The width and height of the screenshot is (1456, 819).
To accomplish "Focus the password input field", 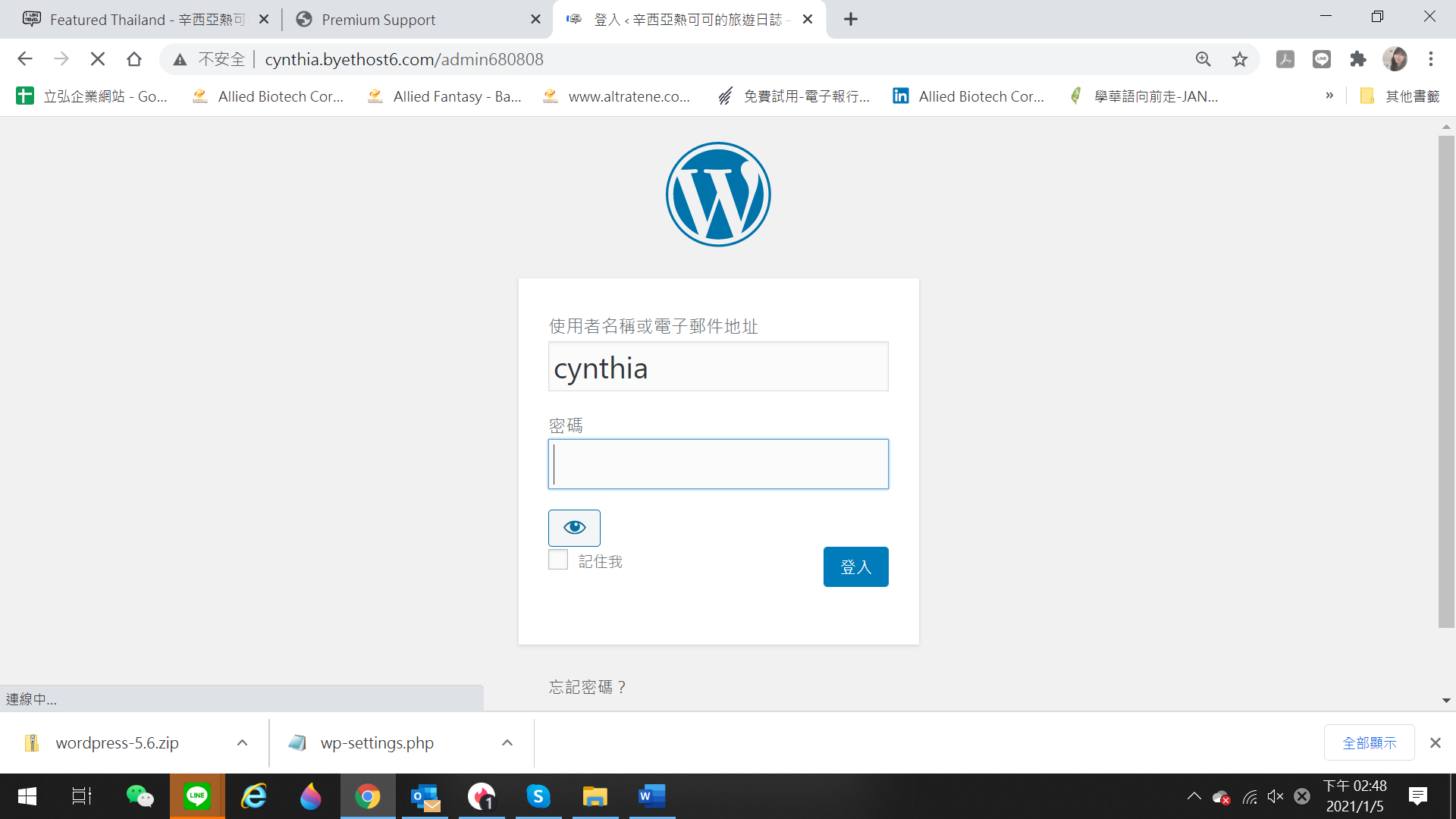I will coord(718,464).
